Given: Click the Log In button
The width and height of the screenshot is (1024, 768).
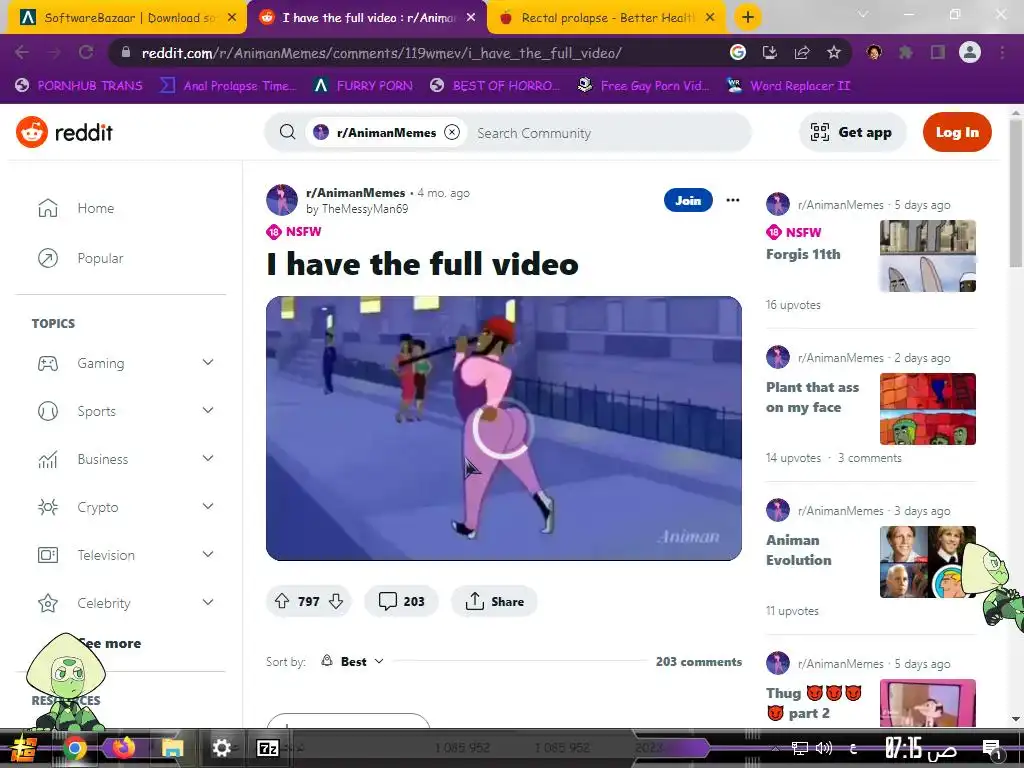Looking at the screenshot, I should tap(957, 133).
